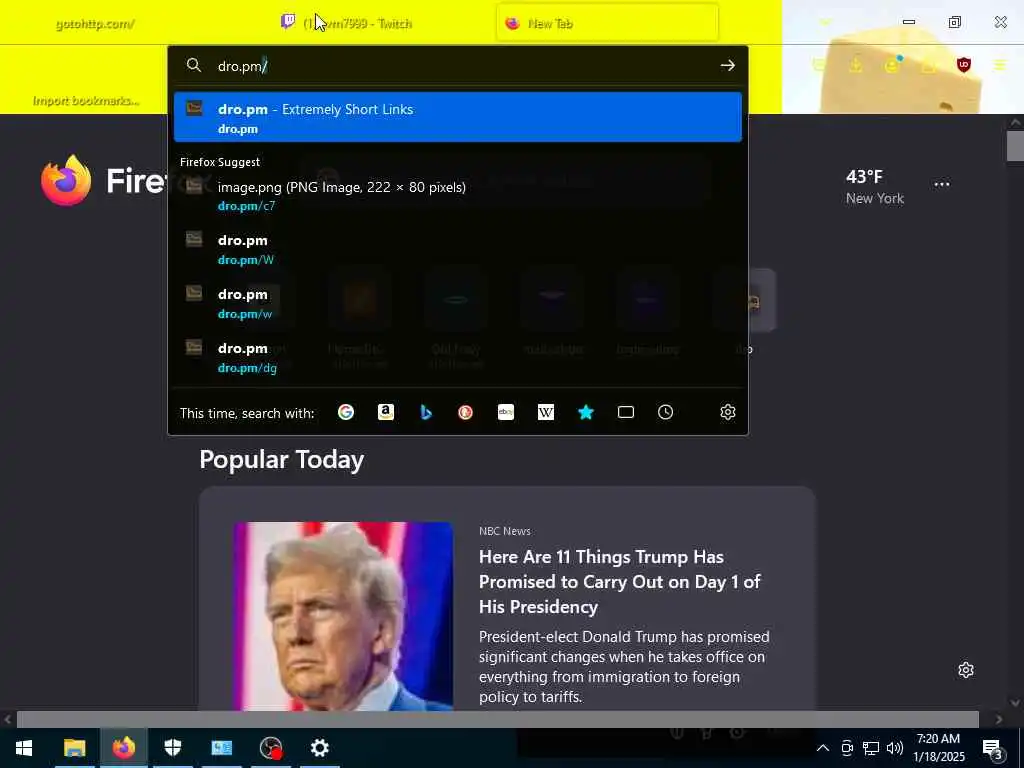The image size is (1024, 768).
Task: Click the Trump article thumbnail
Action: pyautogui.click(x=343, y=616)
